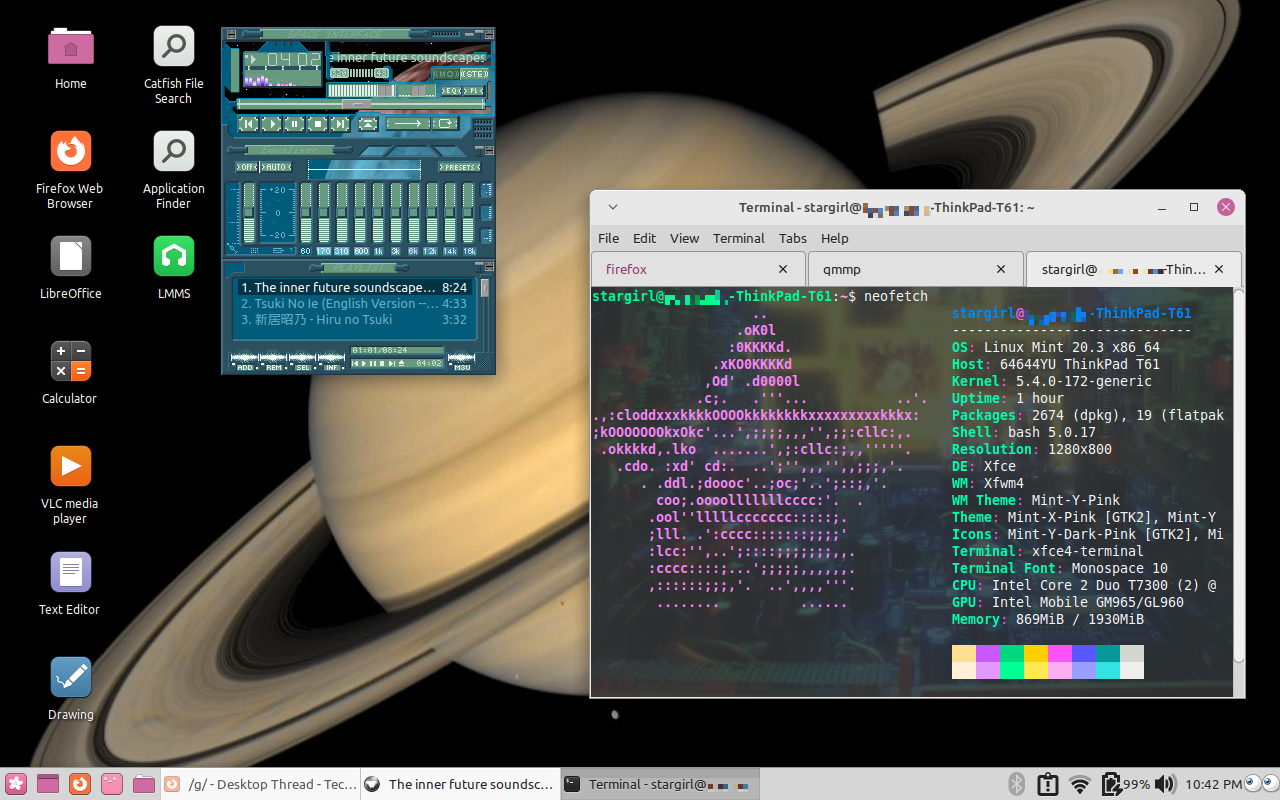Open the playlist INF menu
This screenshot has width=1280, height=800.
click(x=331, y=364)
